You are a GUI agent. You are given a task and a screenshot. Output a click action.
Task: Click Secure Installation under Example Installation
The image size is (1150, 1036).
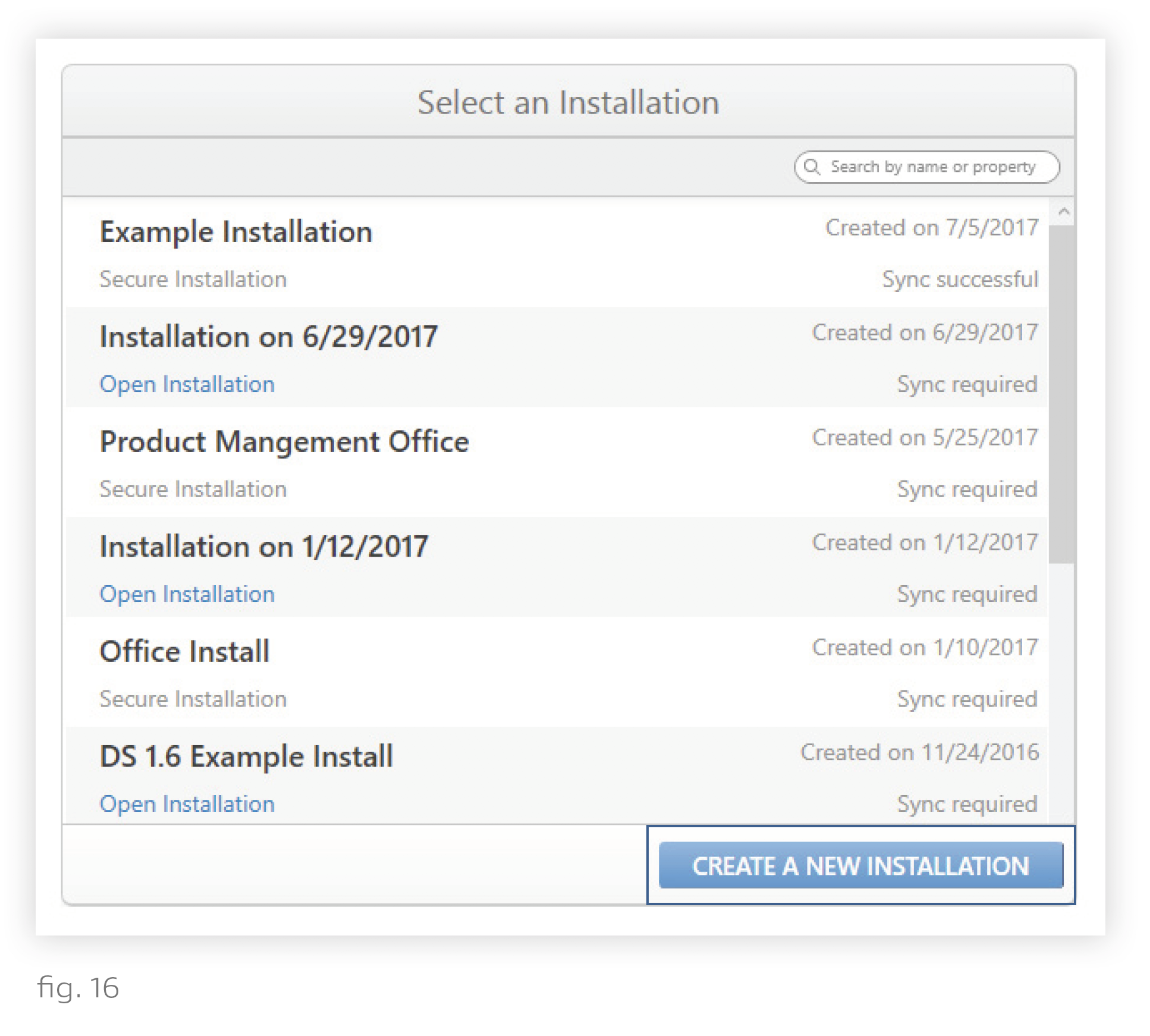[193, 280]
